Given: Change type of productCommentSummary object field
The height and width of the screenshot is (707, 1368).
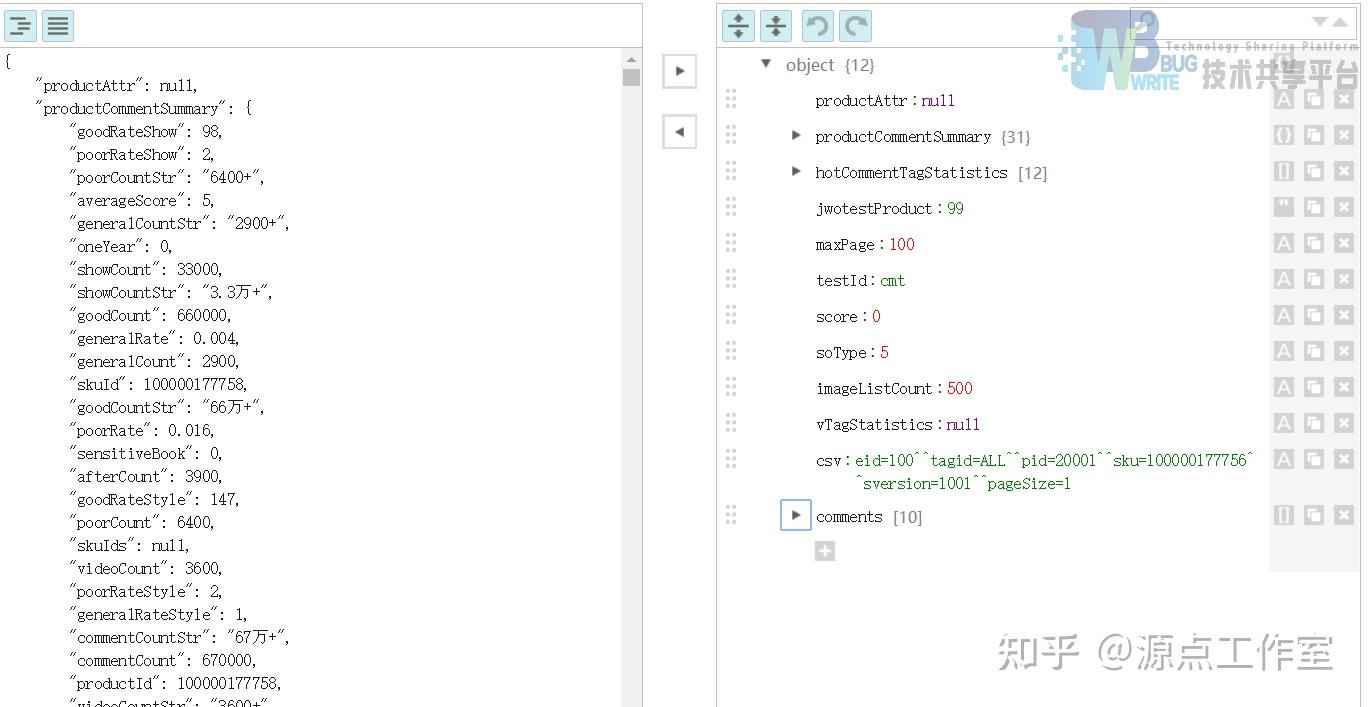Looking at the screenshot, I should [x=1284, y=135].
